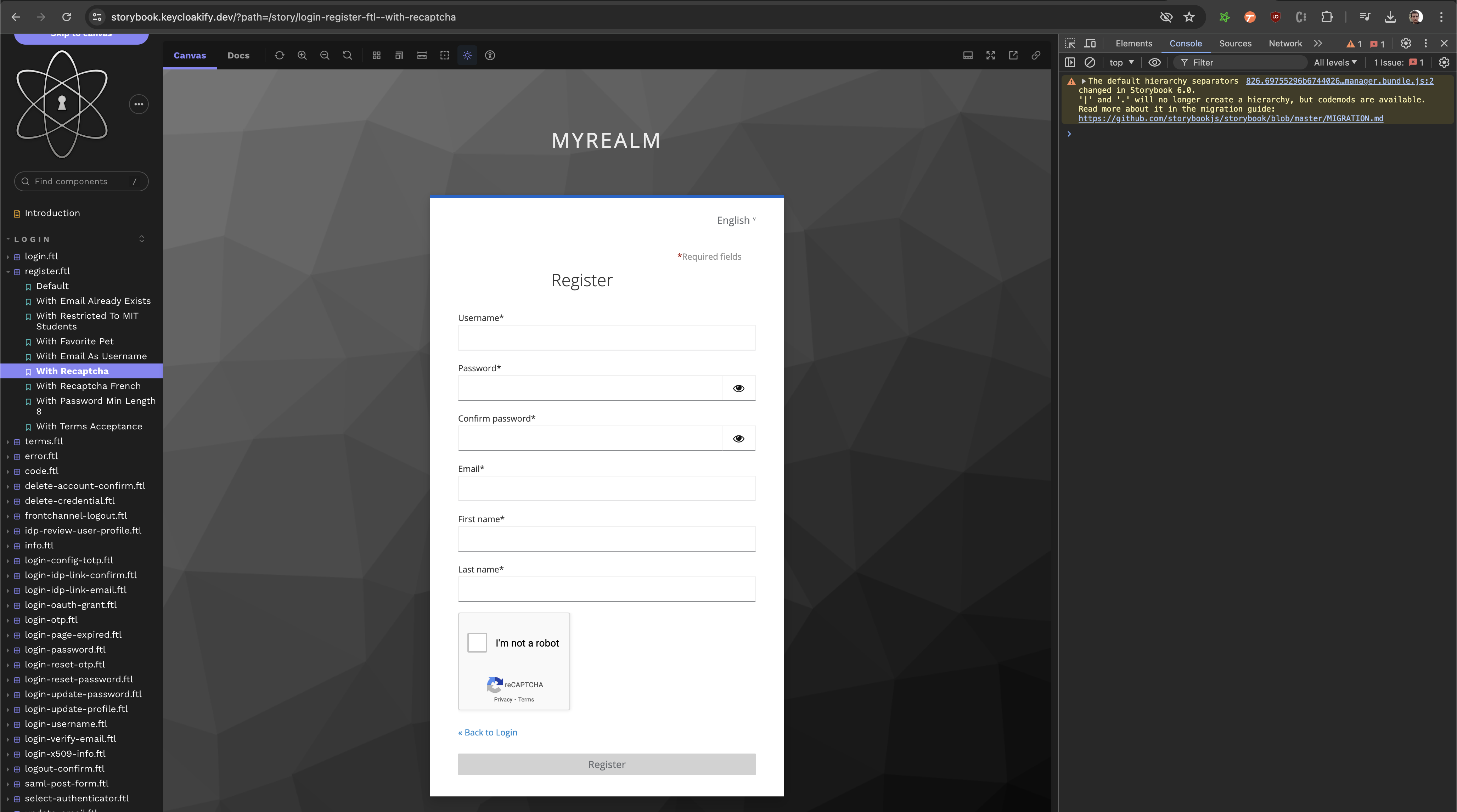Toggle the grid background icon
Image resolution: width=1457 pixels, height=812 pixels.
coord(377,55)
